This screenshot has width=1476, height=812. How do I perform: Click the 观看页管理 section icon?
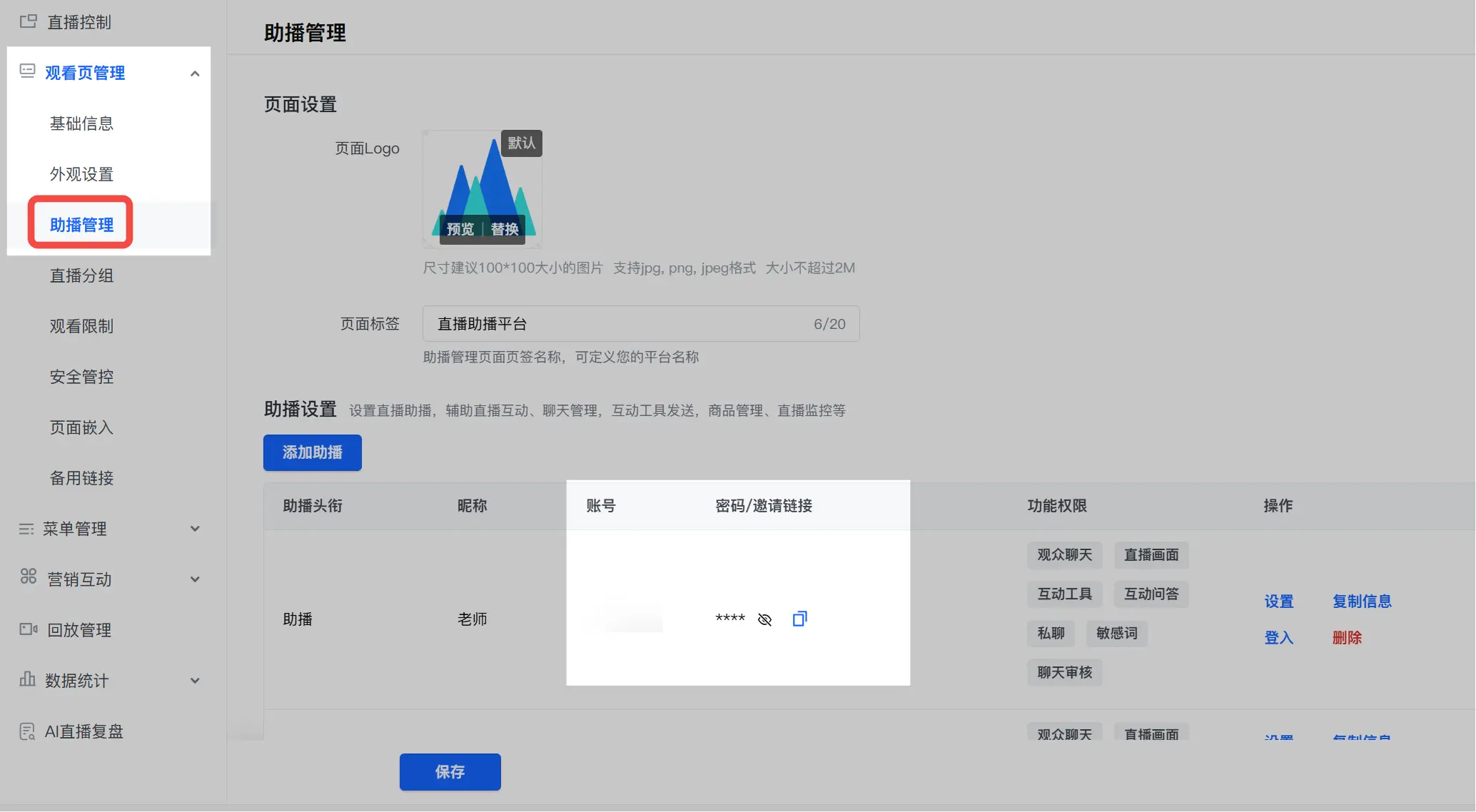point(27,71)
